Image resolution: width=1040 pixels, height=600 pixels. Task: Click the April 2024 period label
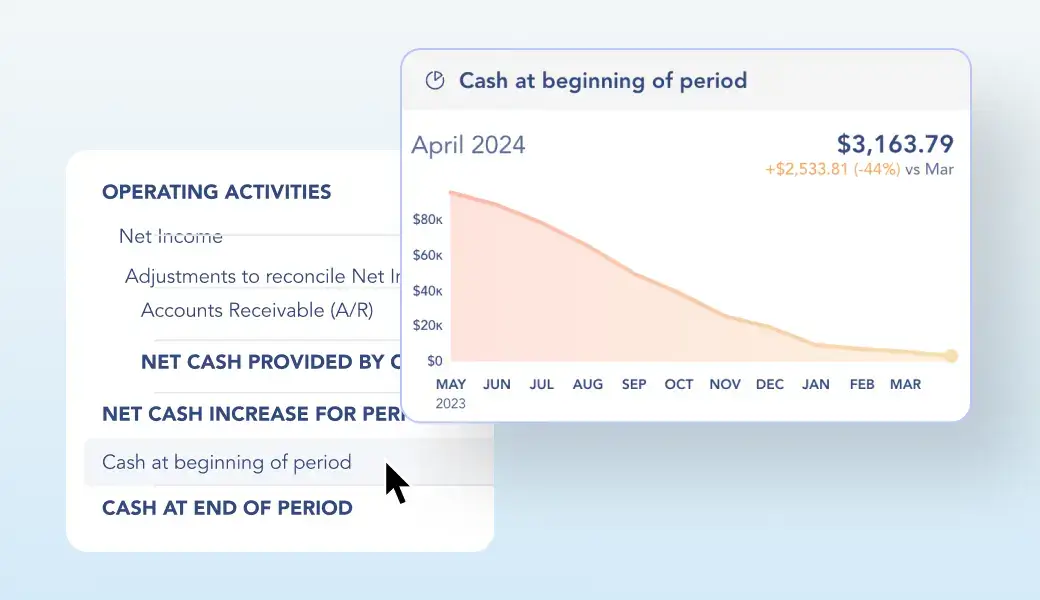coord(468,145)
